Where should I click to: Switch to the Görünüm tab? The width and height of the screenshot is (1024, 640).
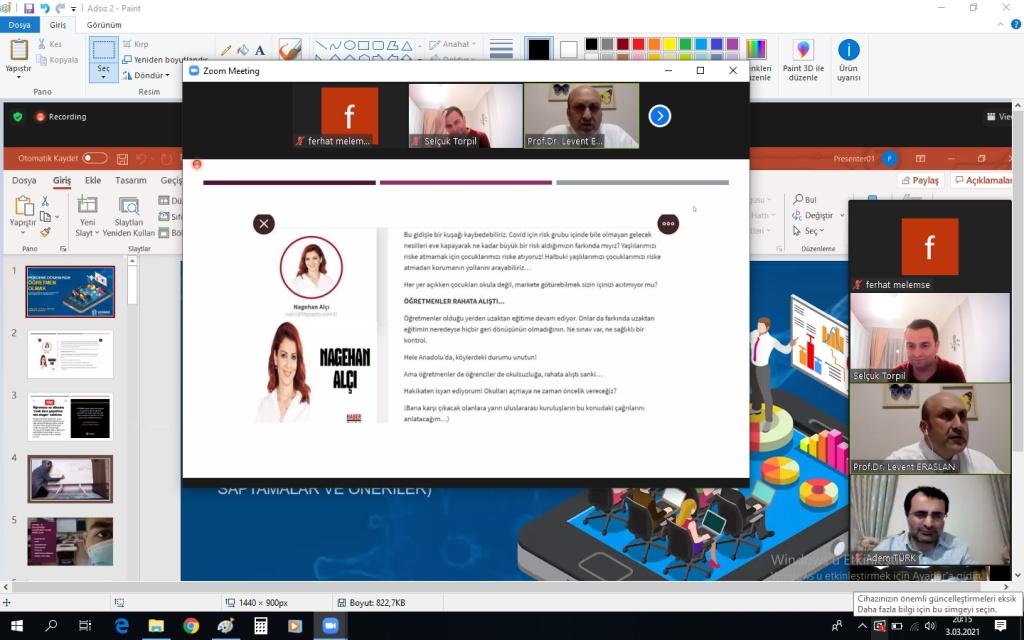[x=104, y=25]
